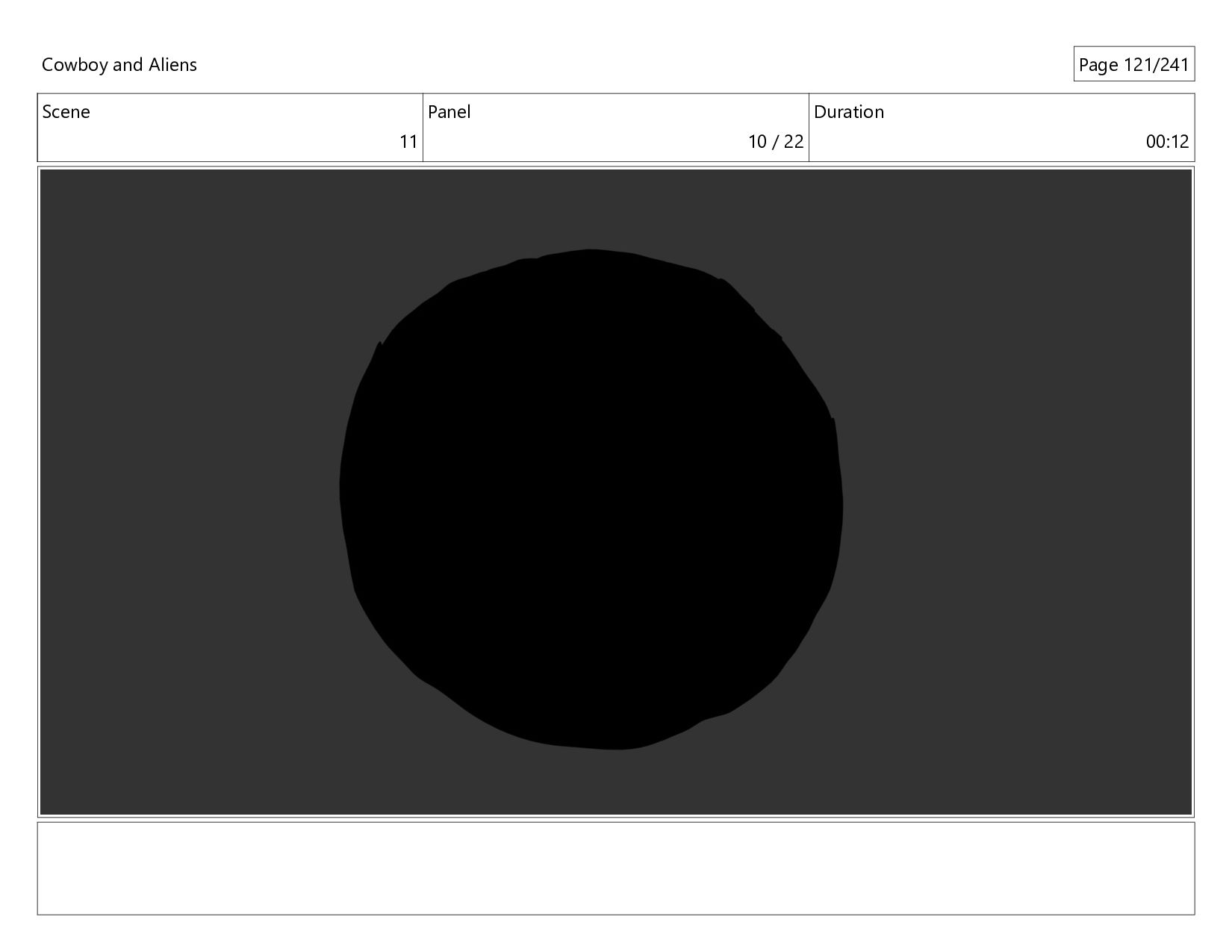
Task: Click the duration value '00:12'
Action: pyautogui.click(x=1167, y=142)
